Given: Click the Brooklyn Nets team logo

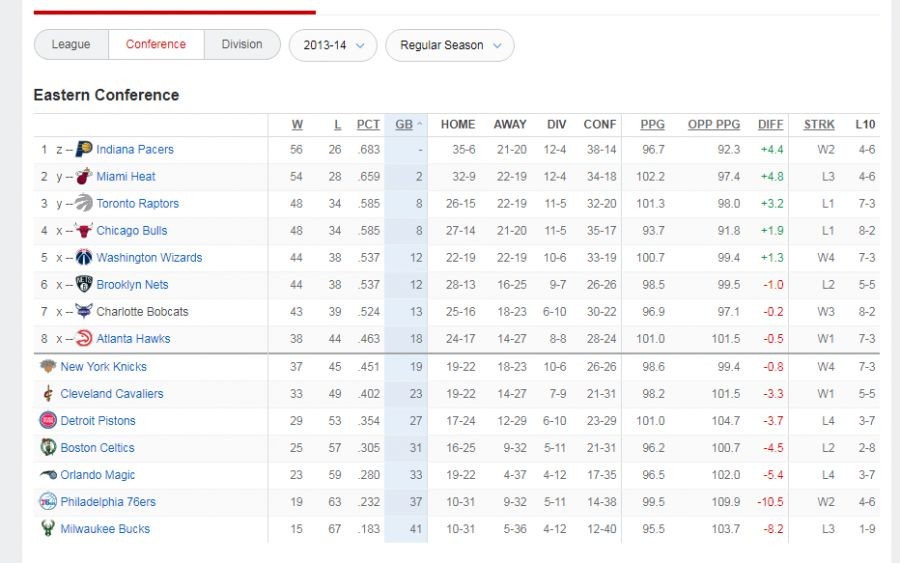Looking at the screenshot, I should click(x=84, y=284).
